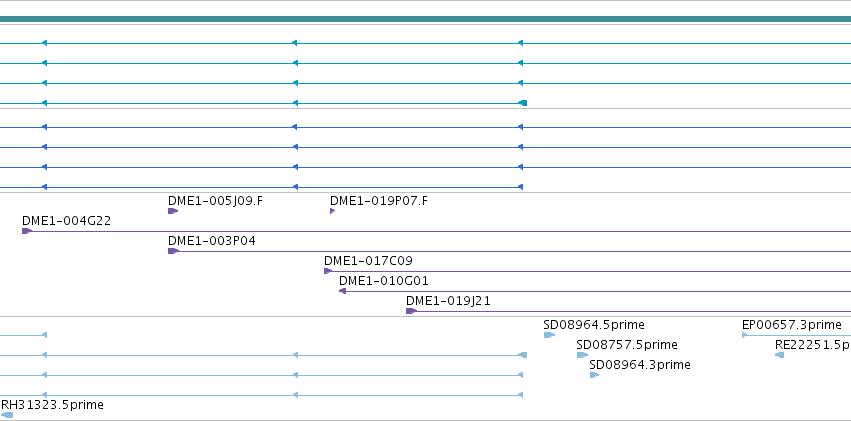Select the DME1-017C09 clone label
The image size is (851, 421).
click(x=368, y=261)
